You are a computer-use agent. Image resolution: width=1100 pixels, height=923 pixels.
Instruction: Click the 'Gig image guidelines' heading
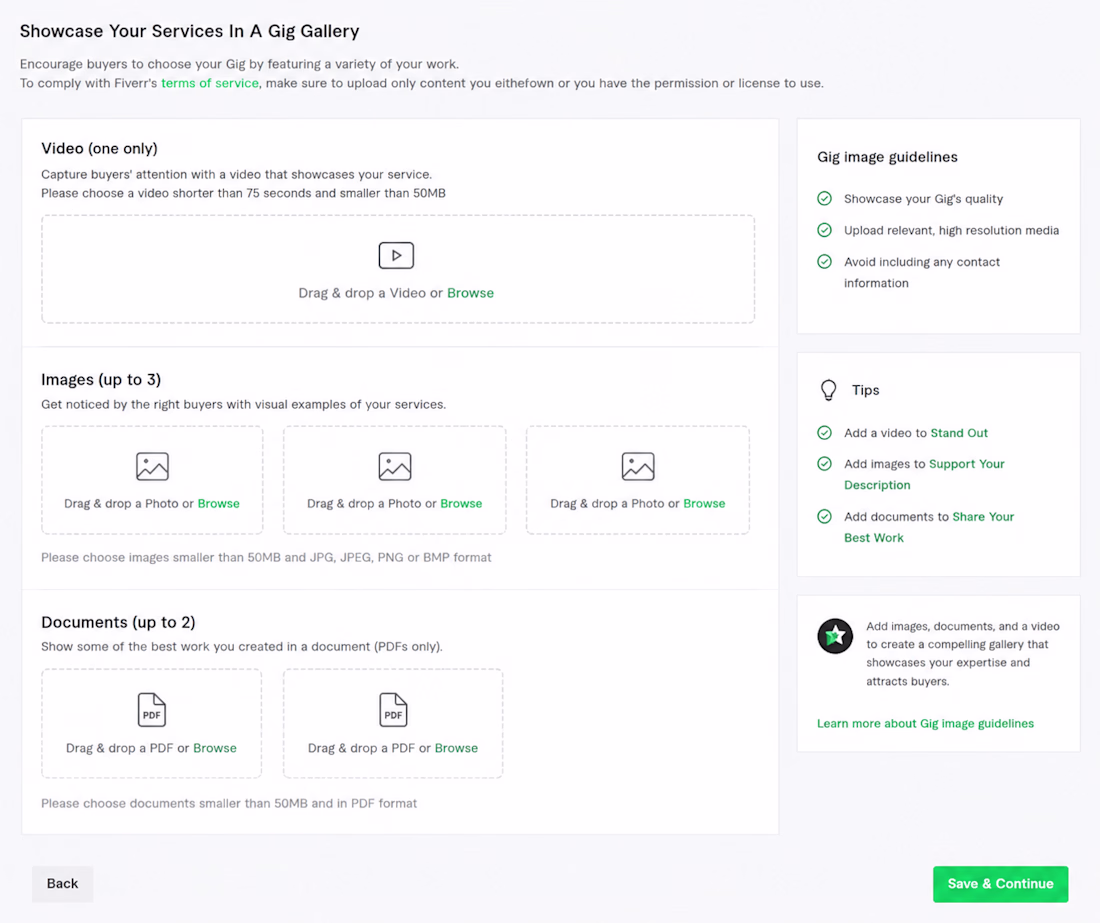[x=887, y=157]
